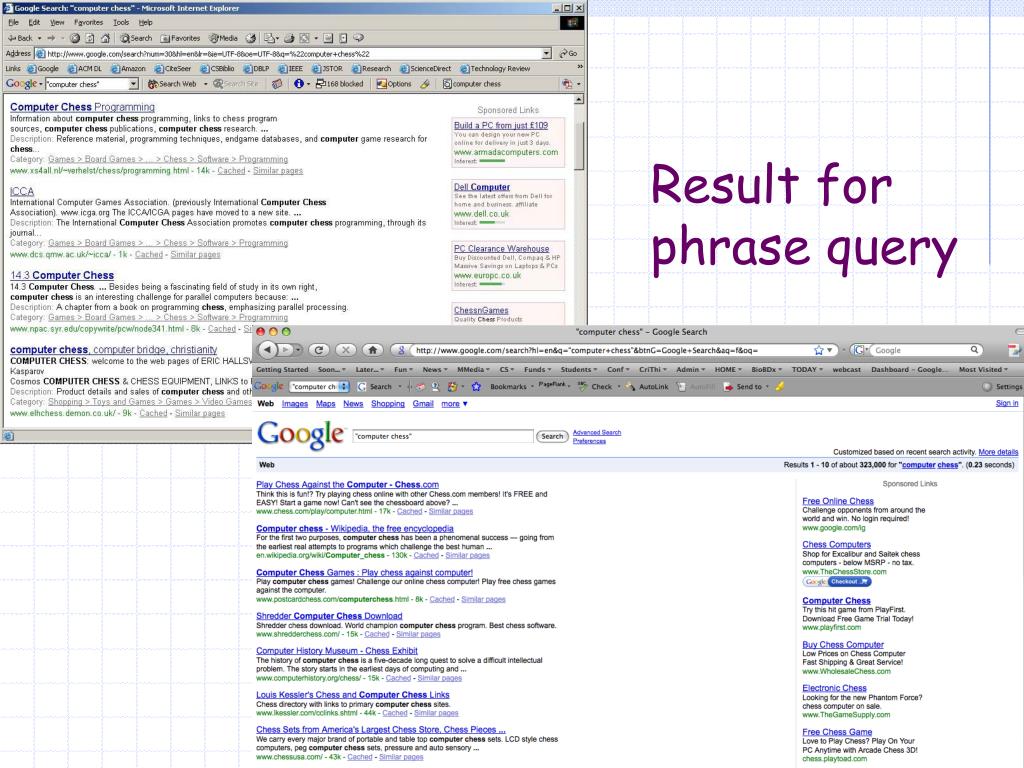The height and width of the screenshot is (768, 1024).
Task: Click the magnifier icon in Firefox search box
Action: click(x=974, y=350)
